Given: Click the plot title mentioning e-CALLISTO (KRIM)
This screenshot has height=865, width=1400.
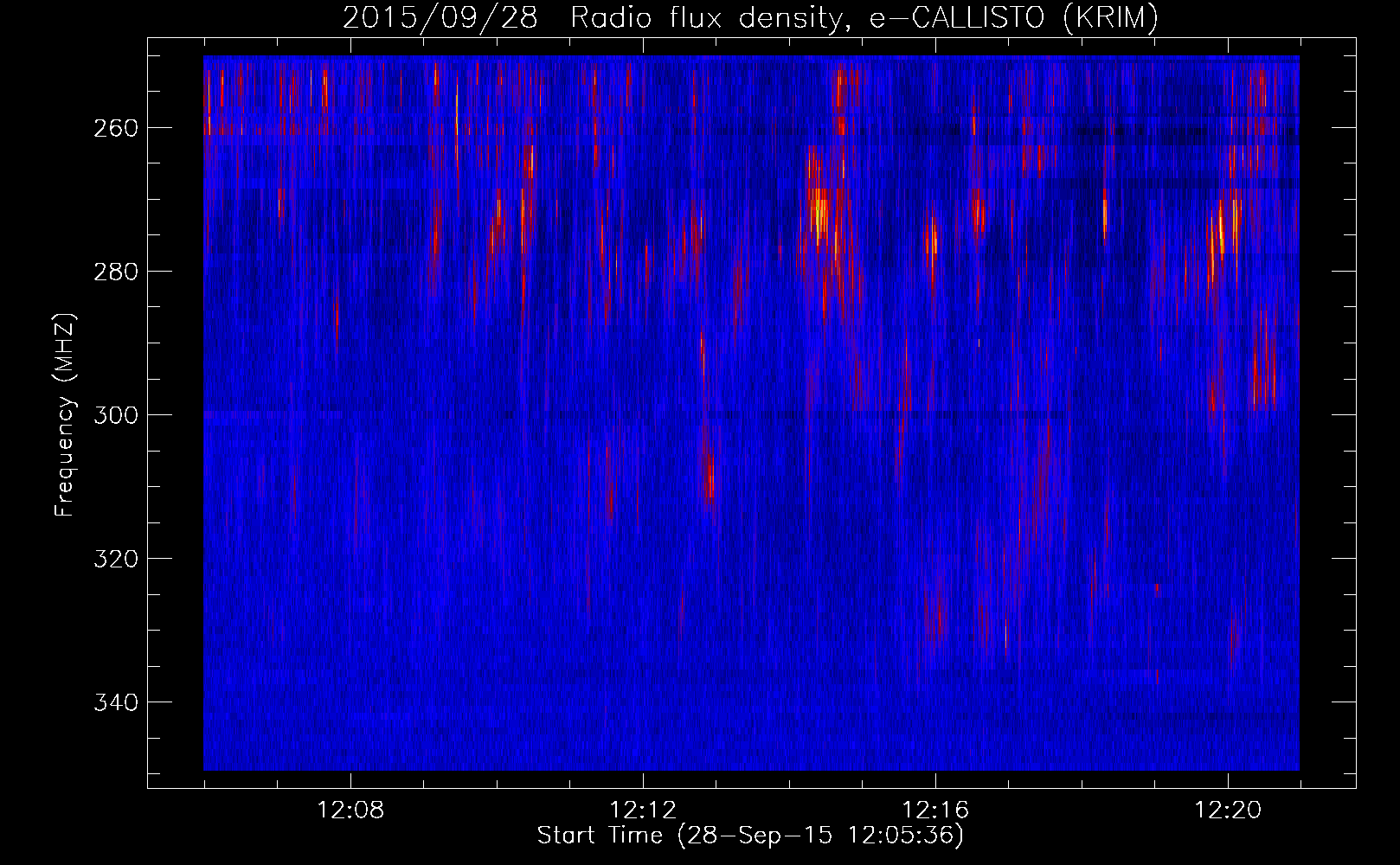Looking at the screenshot, I should click(750, 17).
